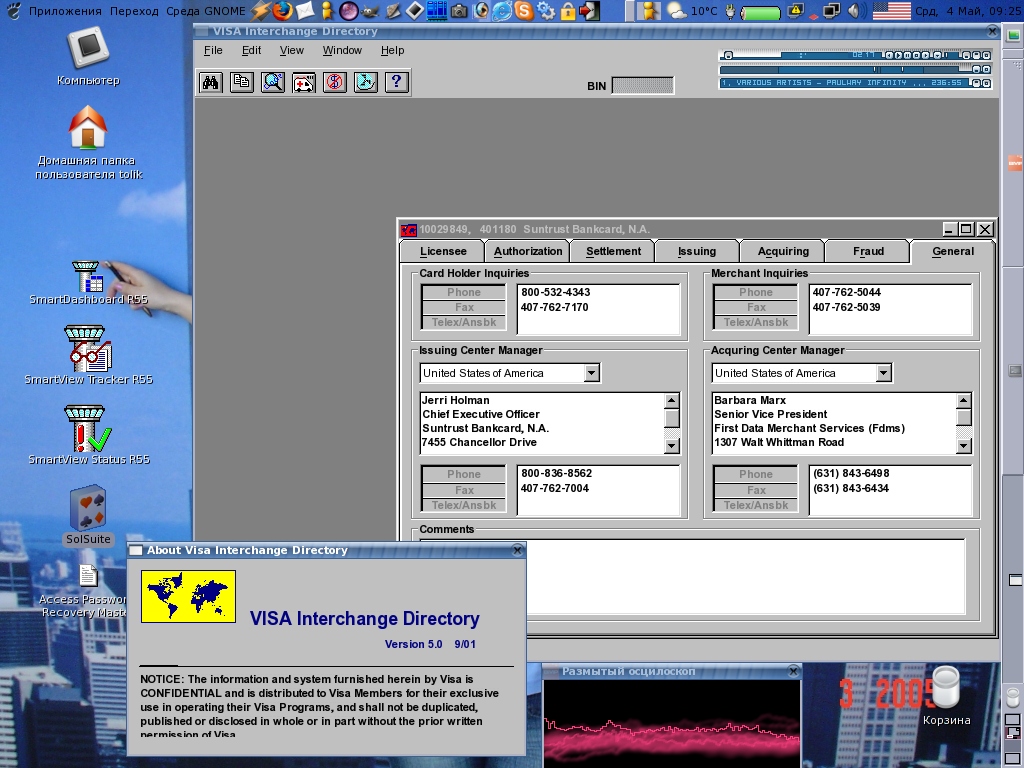Launch GIMP from the top panel
This screenshot has height=768, width=1024.
point(370,11)
